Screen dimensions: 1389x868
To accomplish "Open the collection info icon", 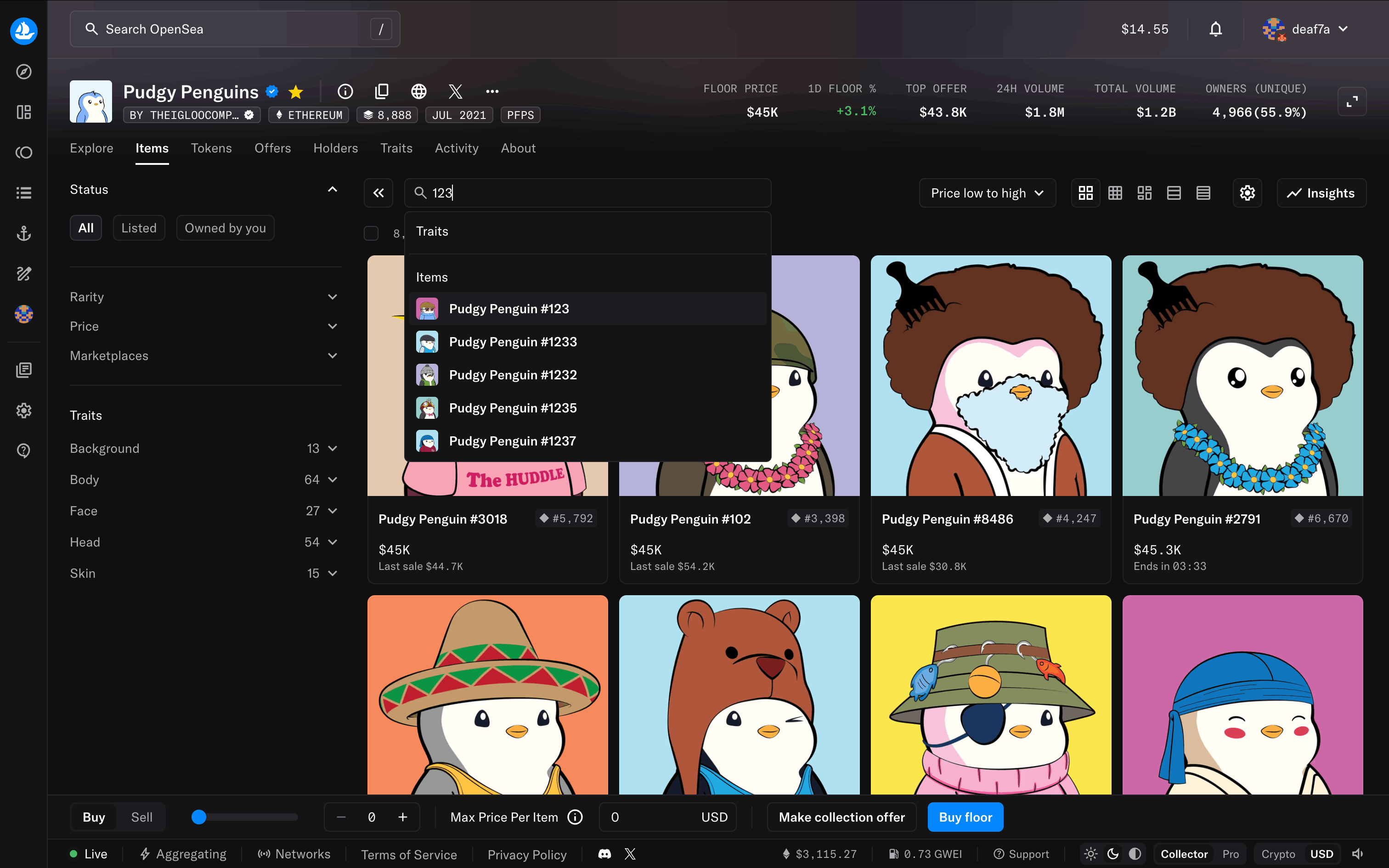I will point(345,91).
